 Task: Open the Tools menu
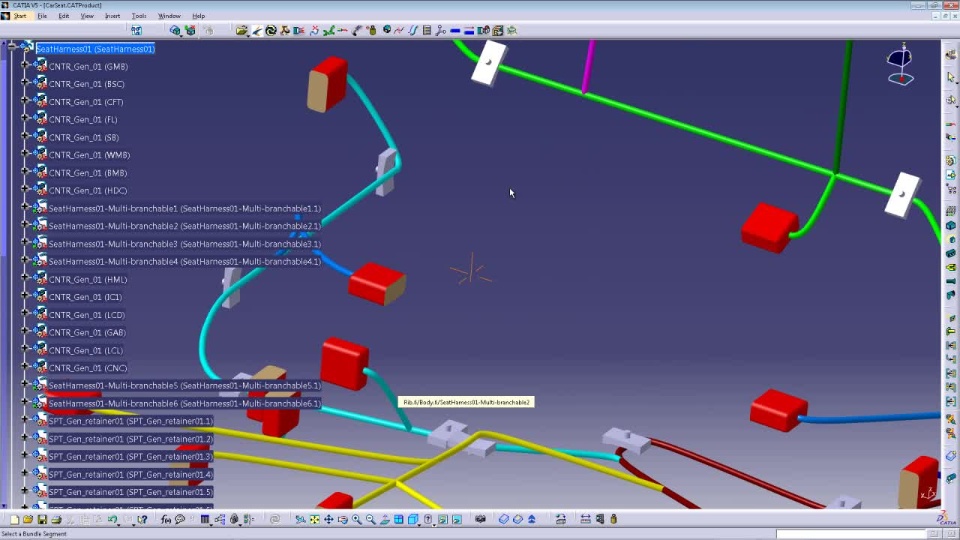click(x=139, y=16)
